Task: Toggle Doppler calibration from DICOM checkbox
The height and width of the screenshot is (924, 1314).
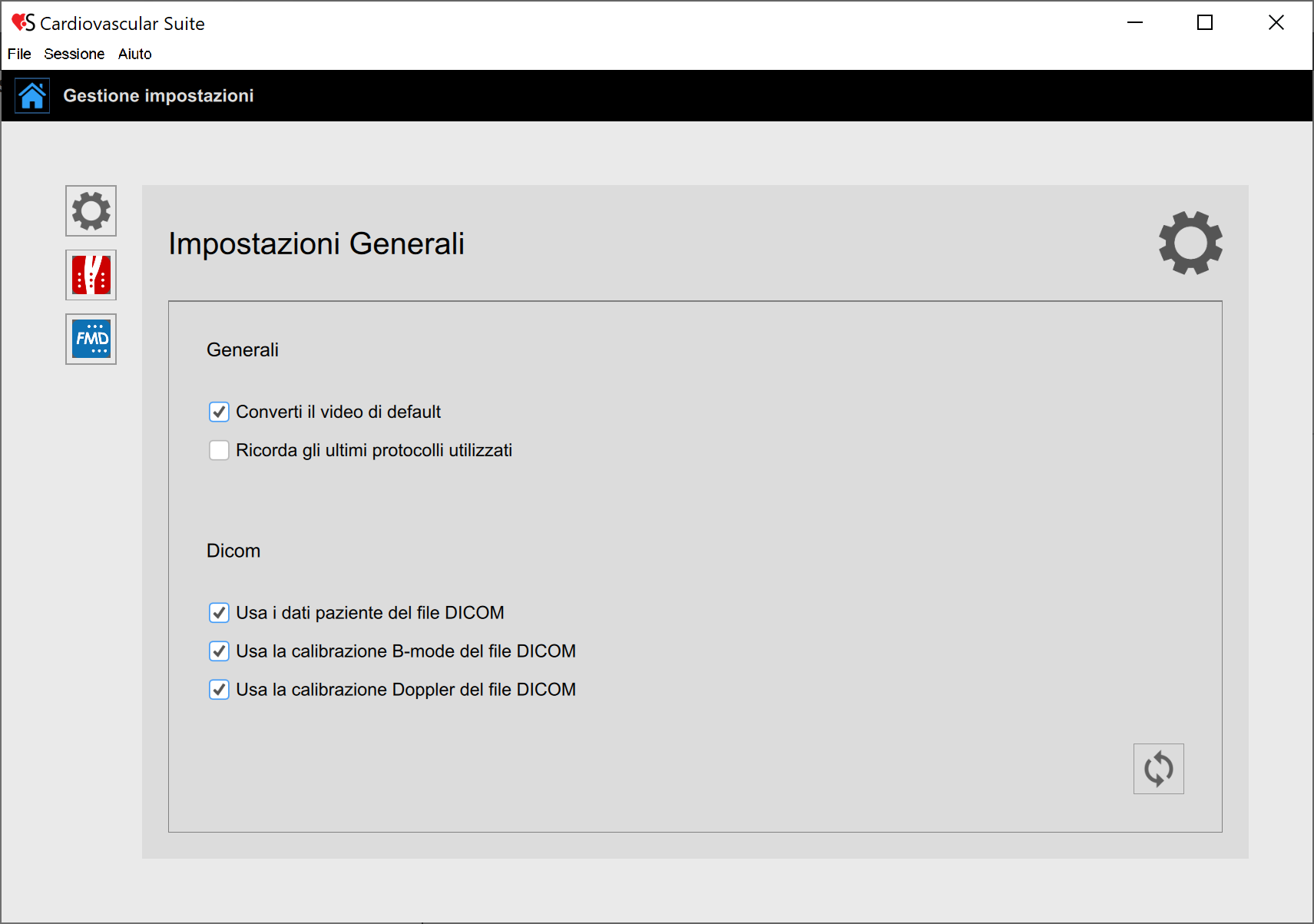Action: coord(219,690)
